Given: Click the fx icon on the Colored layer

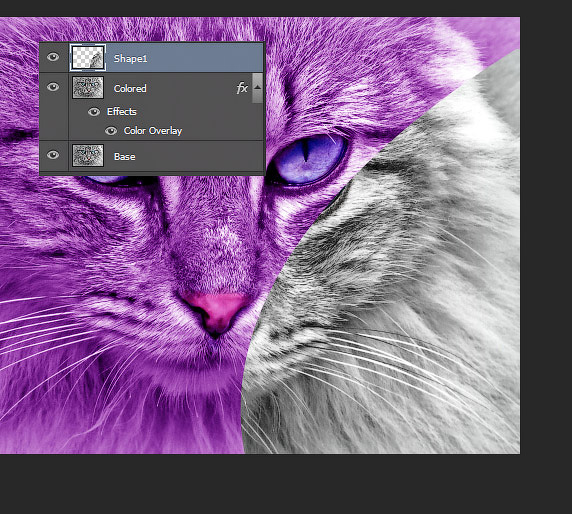Looking at the screenshot, I should pos(242,88).
